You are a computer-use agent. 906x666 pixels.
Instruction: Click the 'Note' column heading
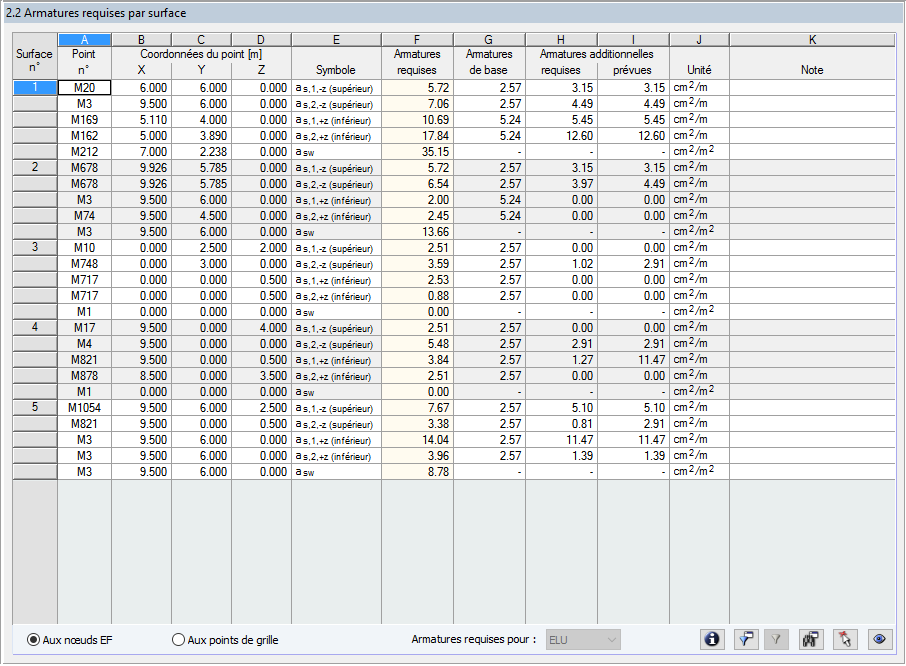812,70
